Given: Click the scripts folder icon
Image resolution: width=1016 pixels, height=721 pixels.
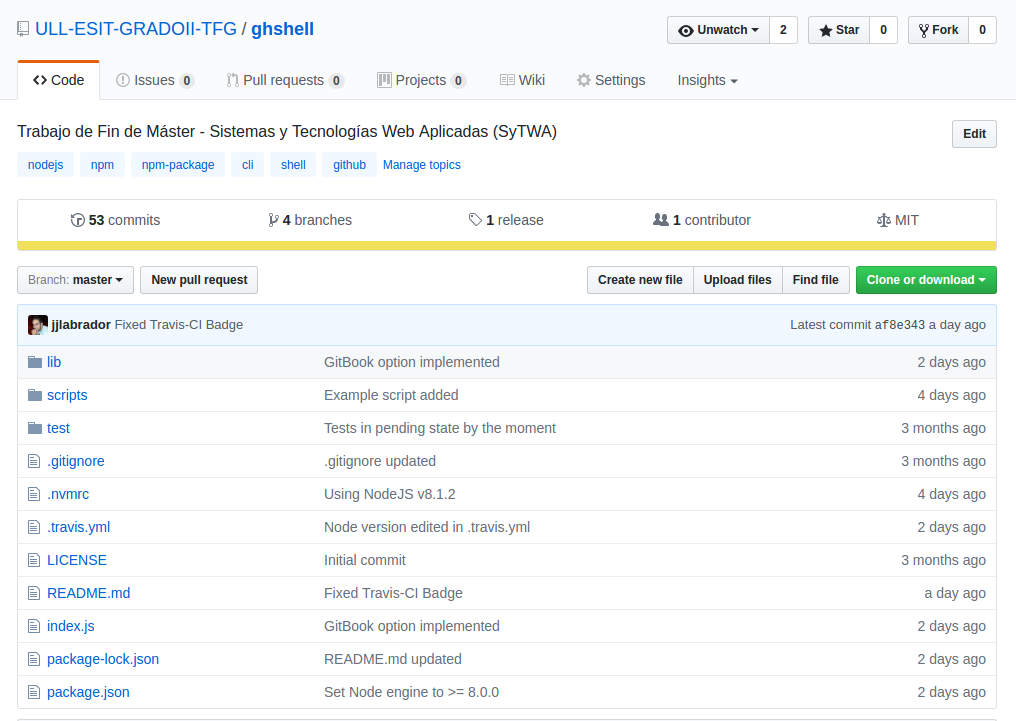Looking at the screenshot, I should (x=35, y=395).
